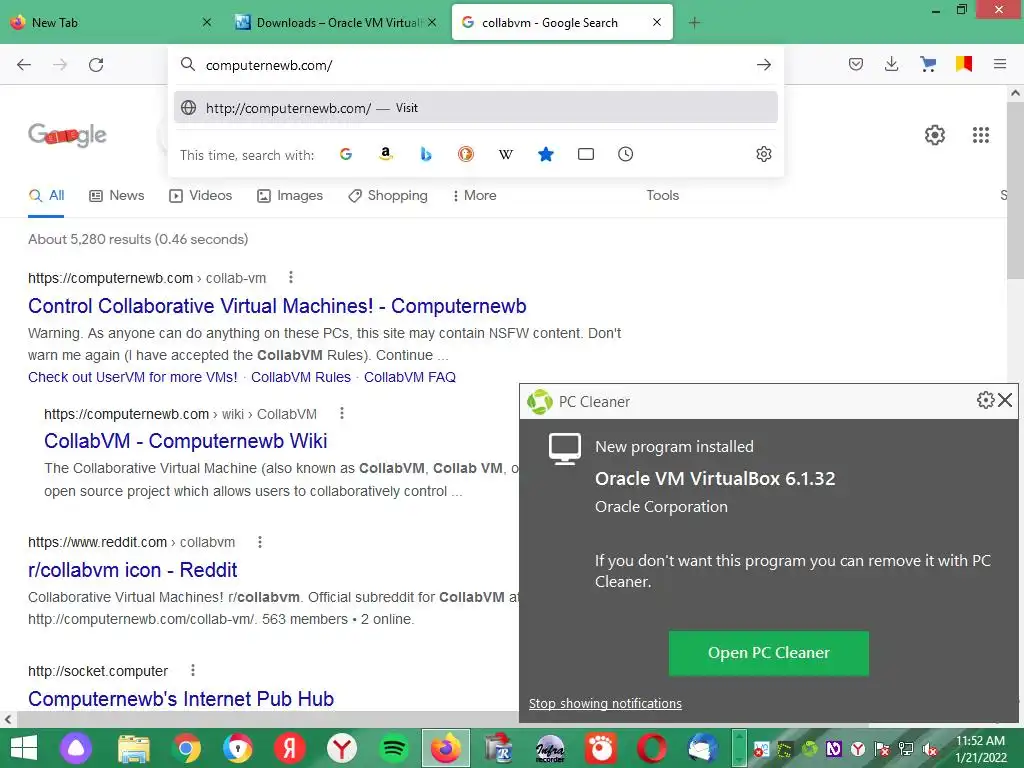This screenshot has width=1024, height=768.
Task: Open Firefox hamburger menu
Action: pos(1000,64)
